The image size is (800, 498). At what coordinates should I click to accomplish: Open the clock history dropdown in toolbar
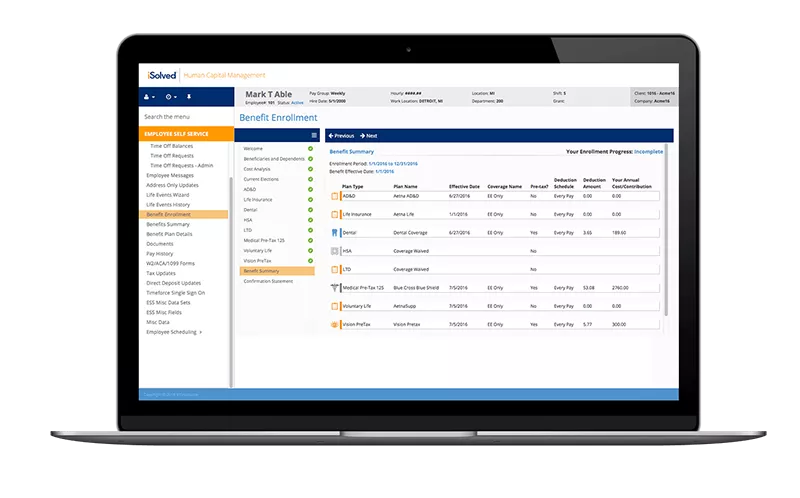(x=171, y=97)
